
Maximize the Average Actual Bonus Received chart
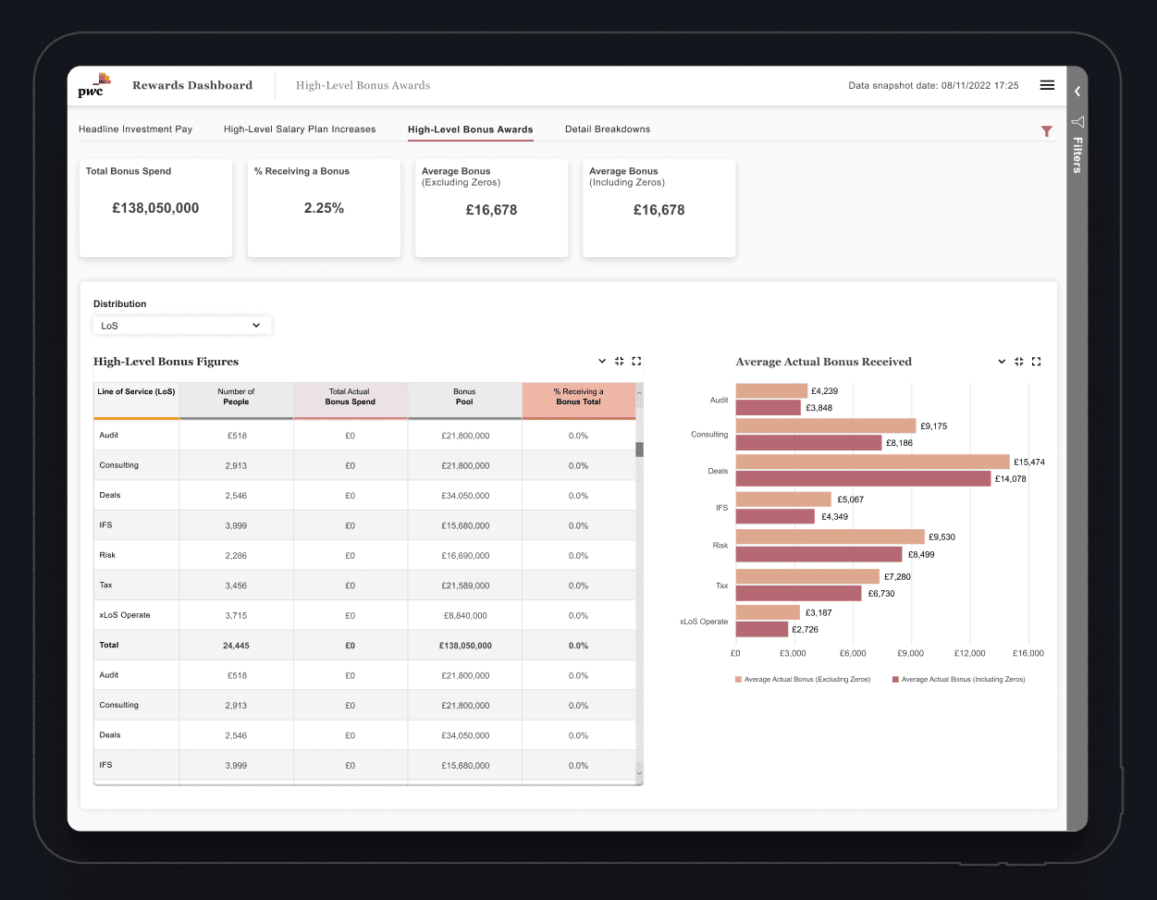tap(1036, 361)
